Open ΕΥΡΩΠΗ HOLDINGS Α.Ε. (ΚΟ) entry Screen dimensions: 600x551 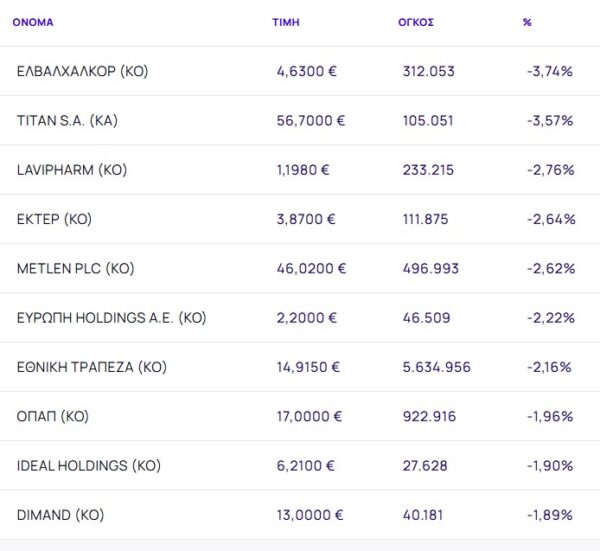pyautogui.click(x=111, y=318)
